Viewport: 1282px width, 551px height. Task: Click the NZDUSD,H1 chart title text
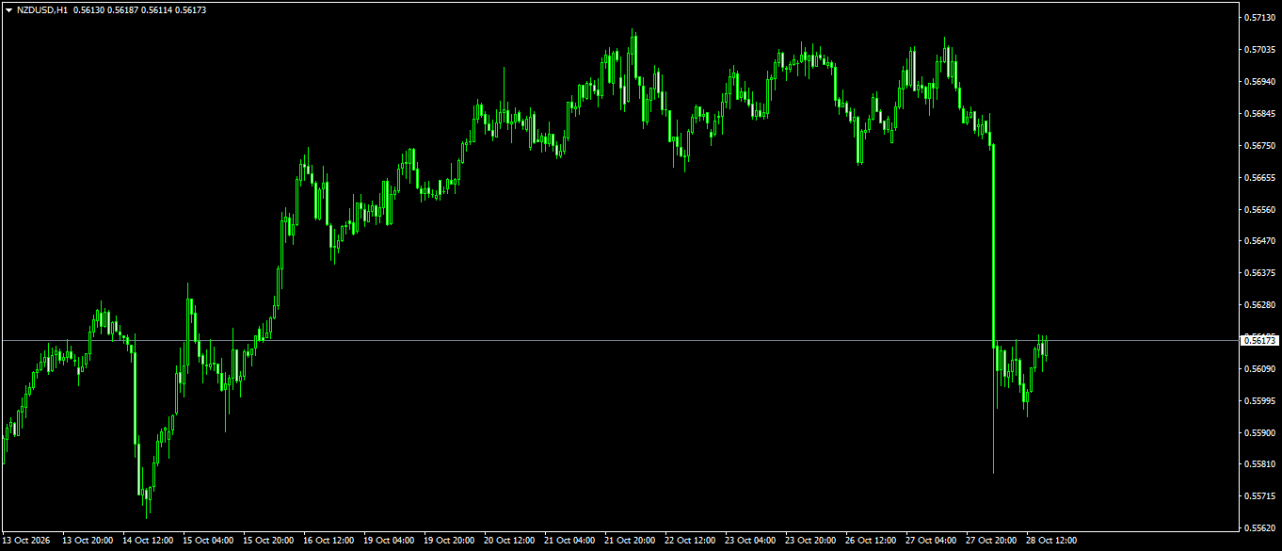(42, 9)
